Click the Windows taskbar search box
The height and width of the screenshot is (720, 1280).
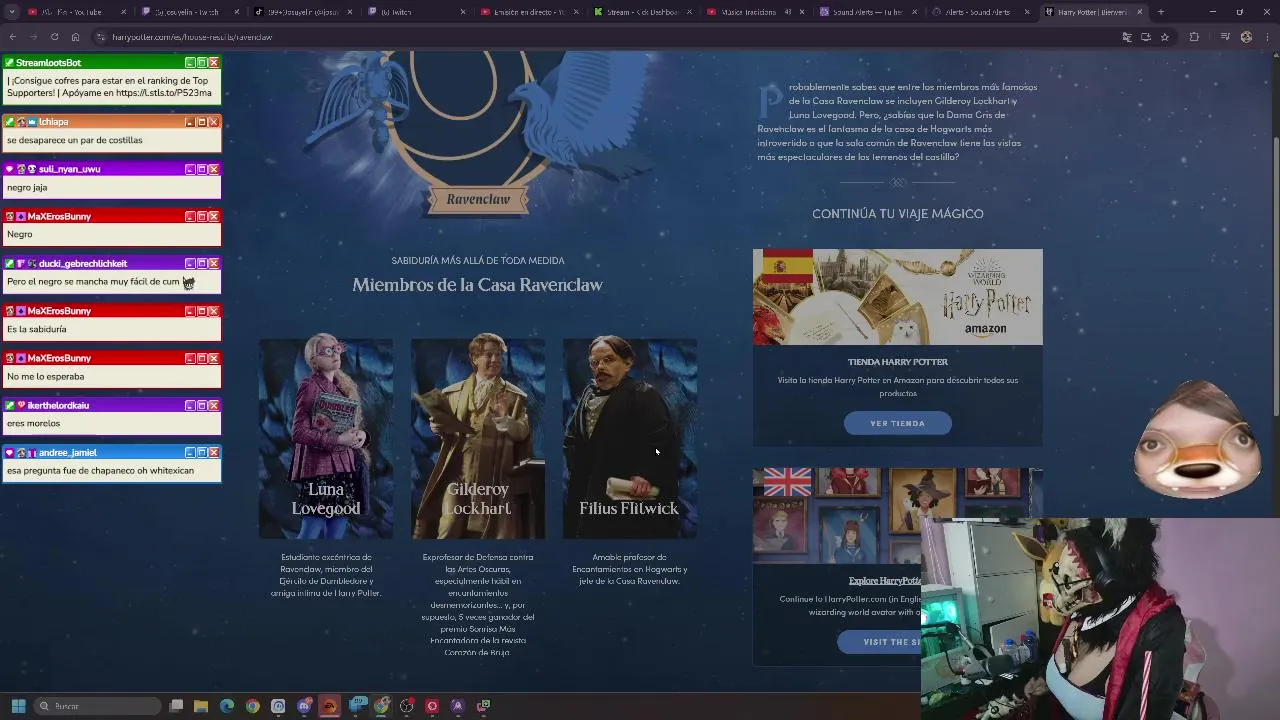(96, 706)
